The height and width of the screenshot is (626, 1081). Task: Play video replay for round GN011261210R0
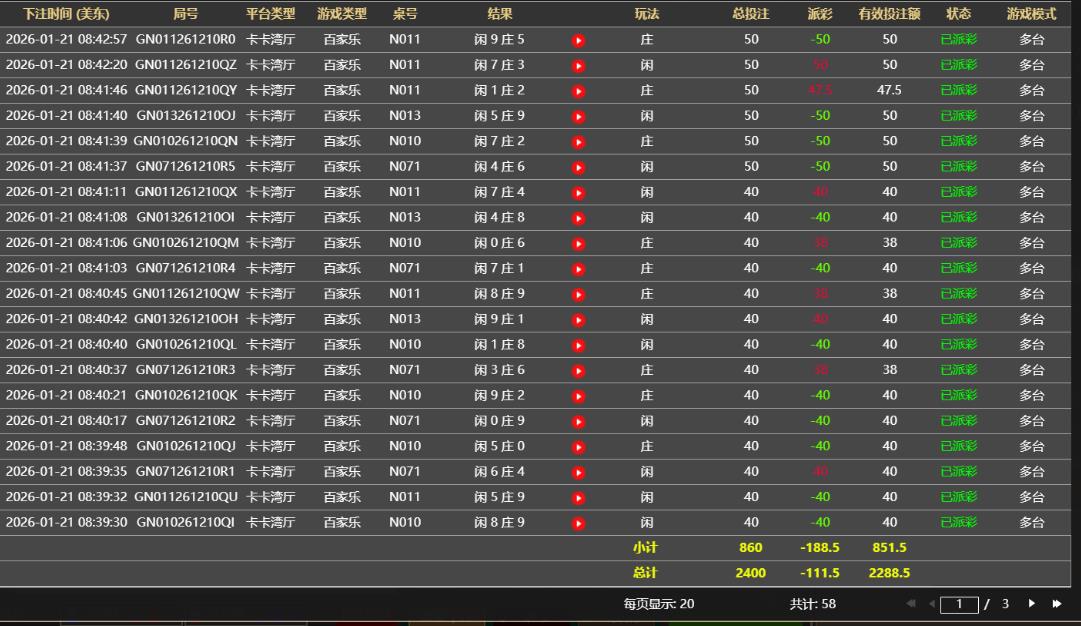578,40
